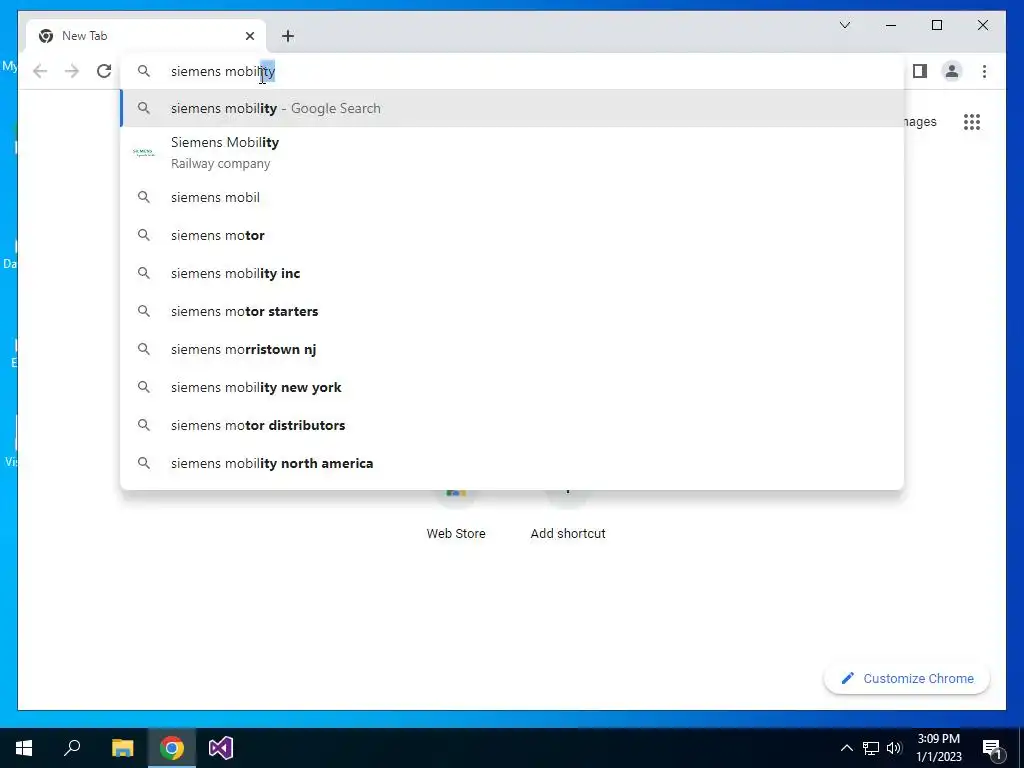Open the Google apps grid
This screenshot has height=768, width=1024.
[972, 121]
